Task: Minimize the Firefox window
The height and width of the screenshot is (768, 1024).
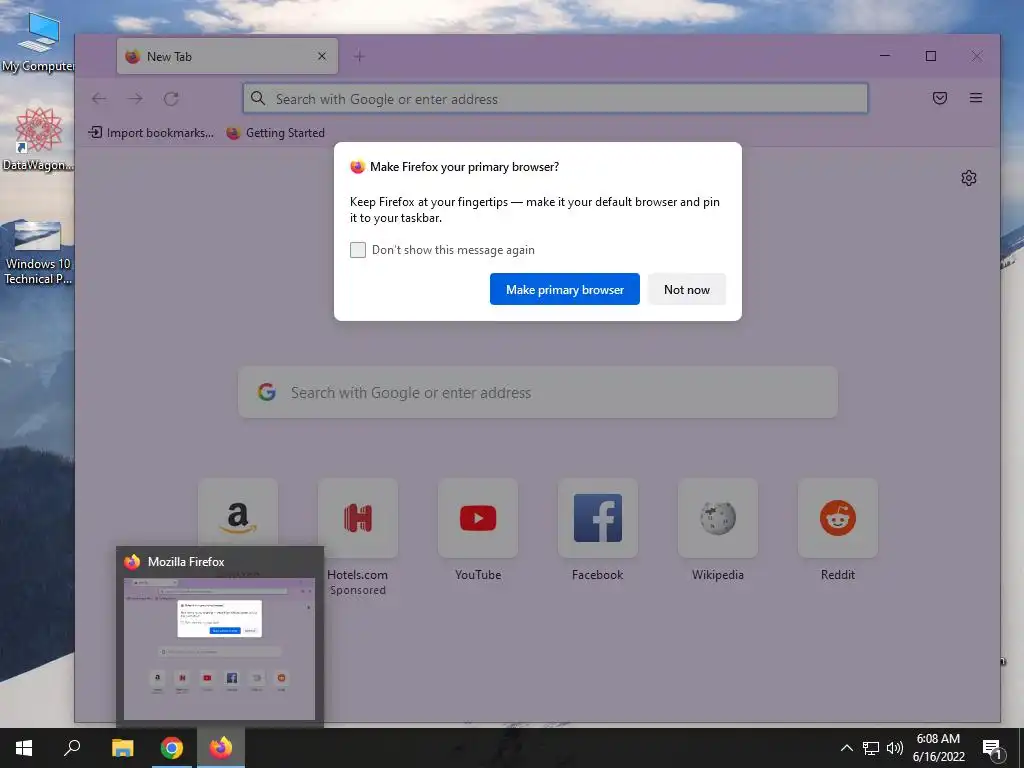Action: tap(885, 56)
